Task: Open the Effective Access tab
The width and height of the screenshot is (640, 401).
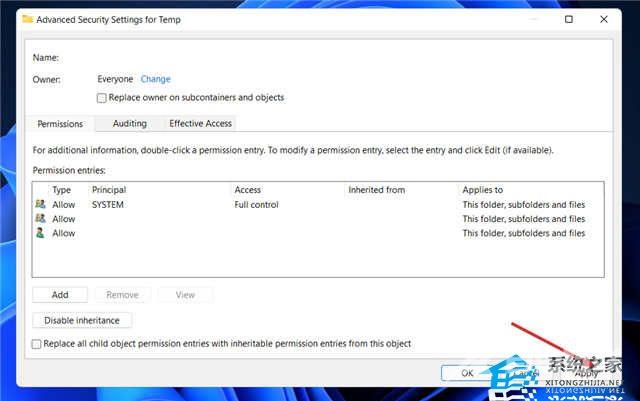Action: [200, 124]
